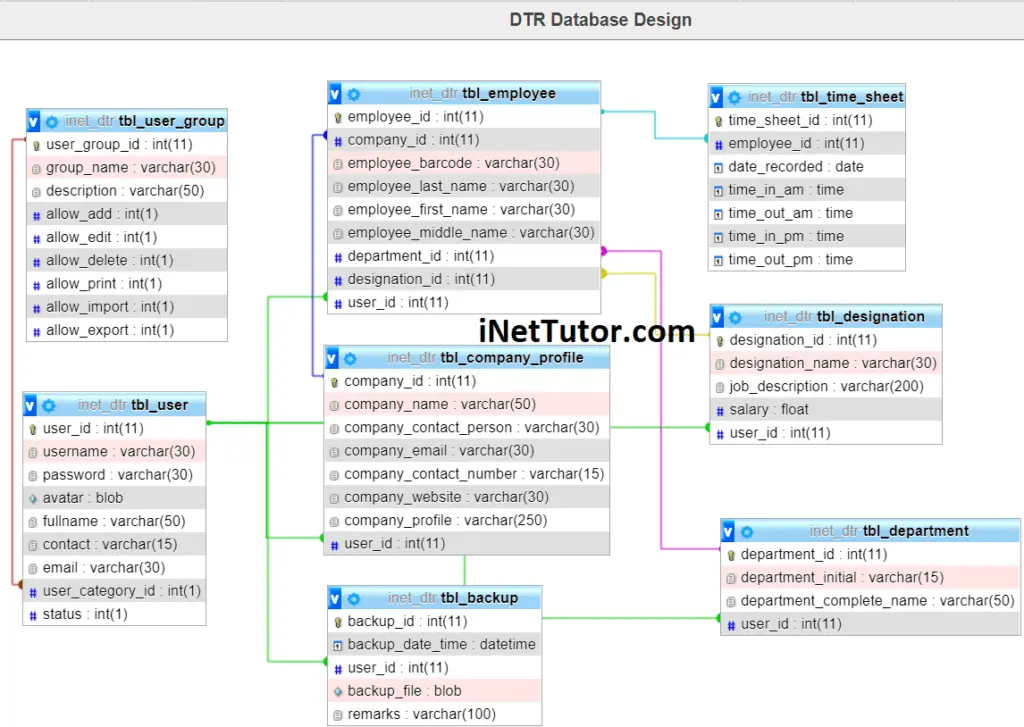Click the tbl_employee table title
1024x727 pixels.
pyautogui.click(x=509, y=93)
